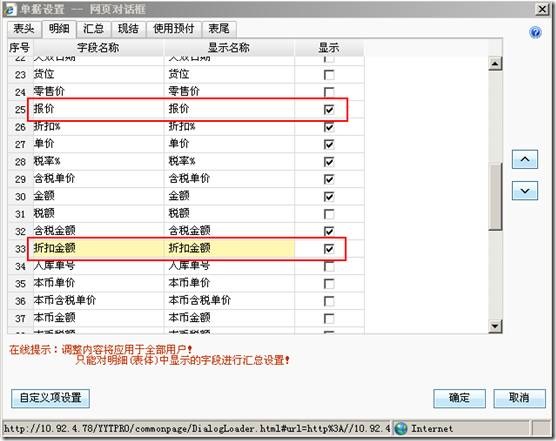Check the 显示 checkbox for 入库单号
Viewport: 556px width, 441px height.
click(329, 266)
